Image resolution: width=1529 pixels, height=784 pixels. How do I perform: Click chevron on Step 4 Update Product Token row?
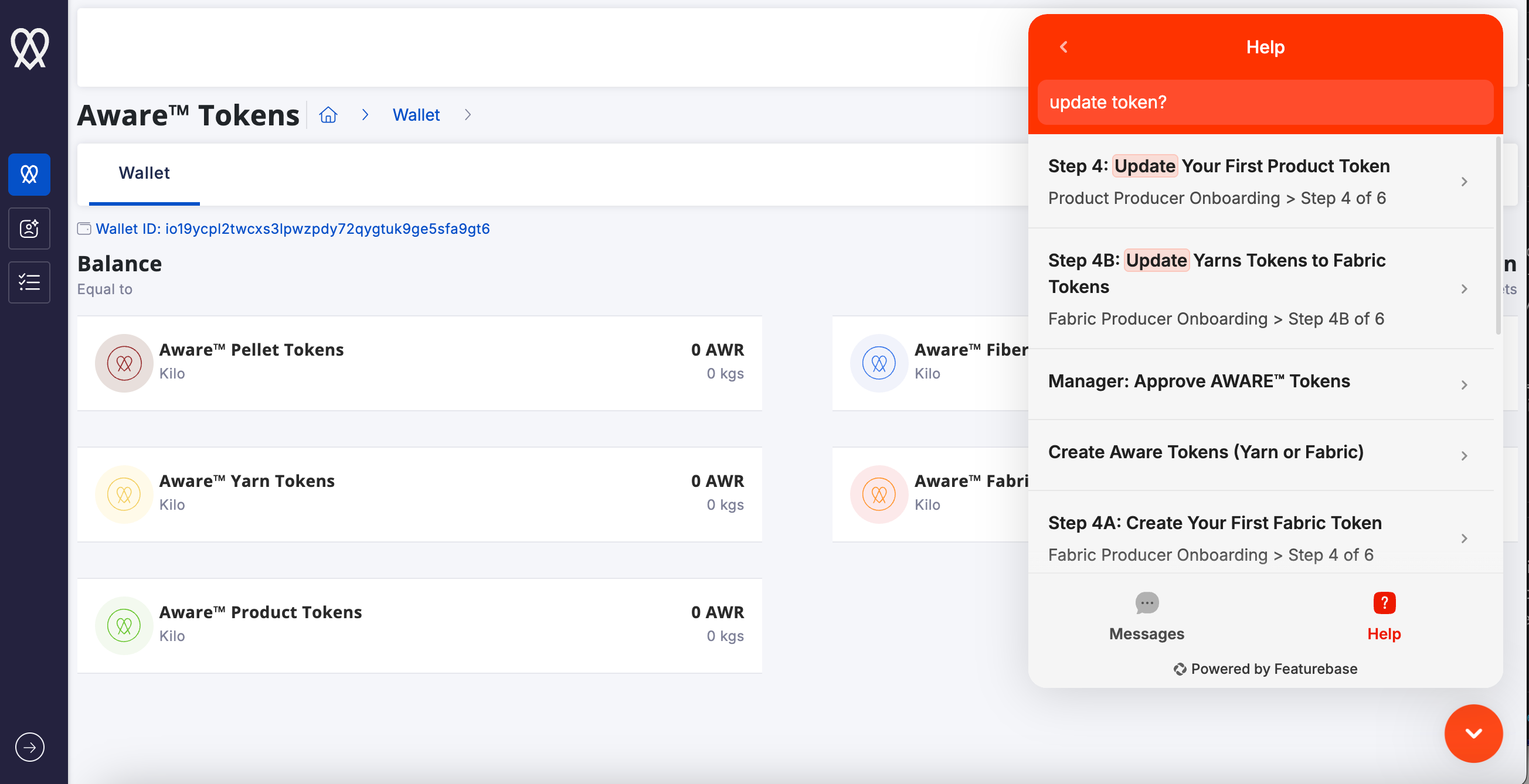[1465, 182]
